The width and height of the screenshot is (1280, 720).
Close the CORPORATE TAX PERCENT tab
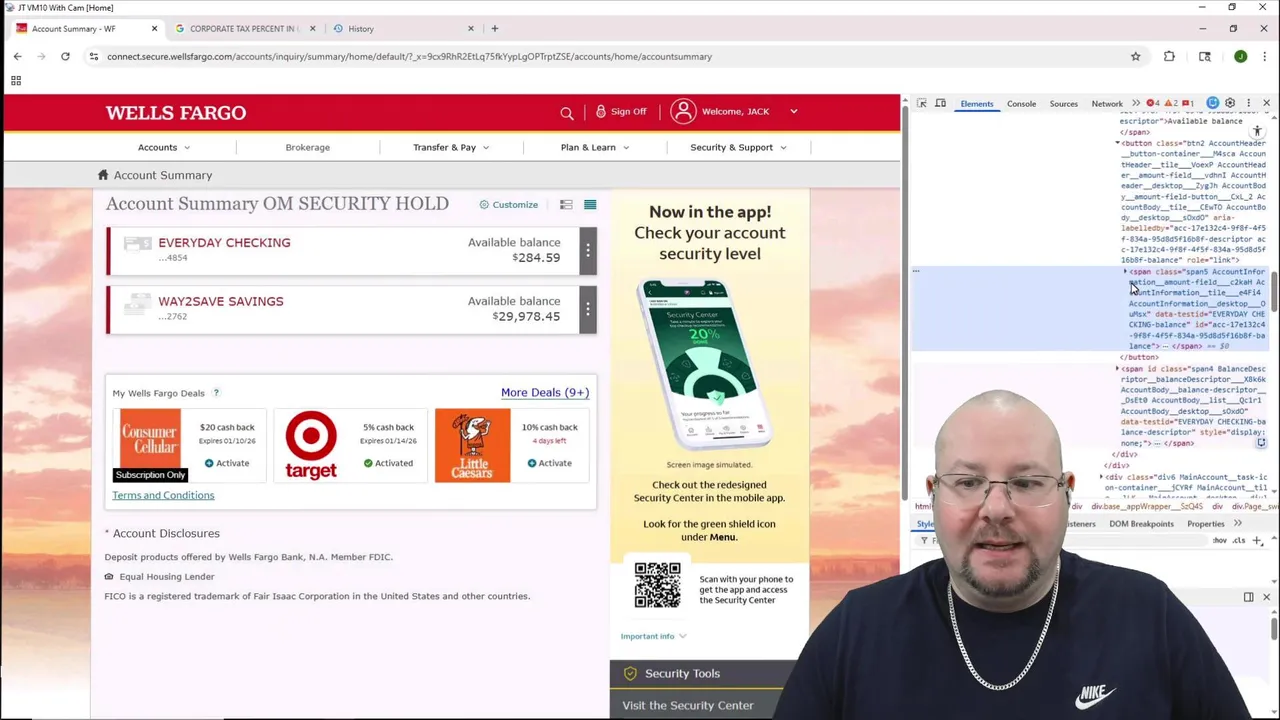tap(312, 28)
